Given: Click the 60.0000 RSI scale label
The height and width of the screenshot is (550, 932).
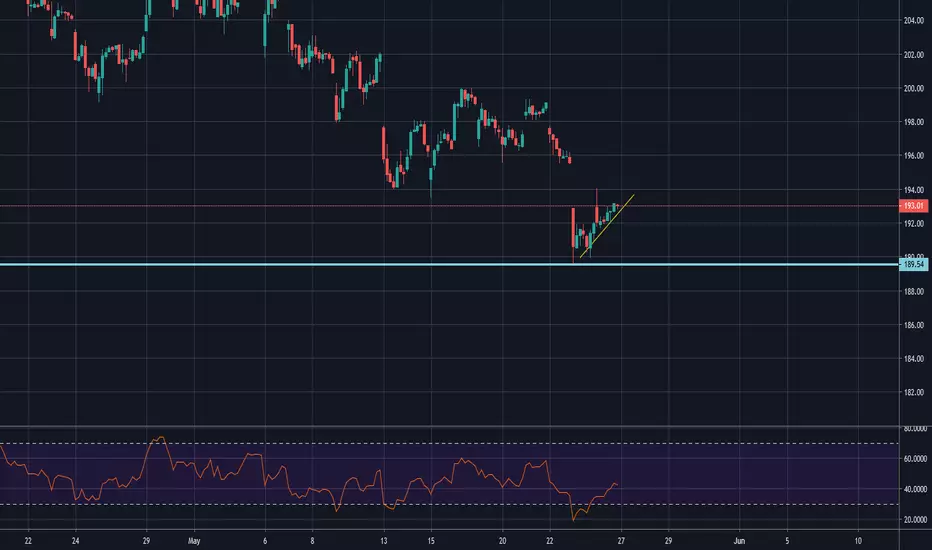Looking at the screenshot, I should point(915,459).
